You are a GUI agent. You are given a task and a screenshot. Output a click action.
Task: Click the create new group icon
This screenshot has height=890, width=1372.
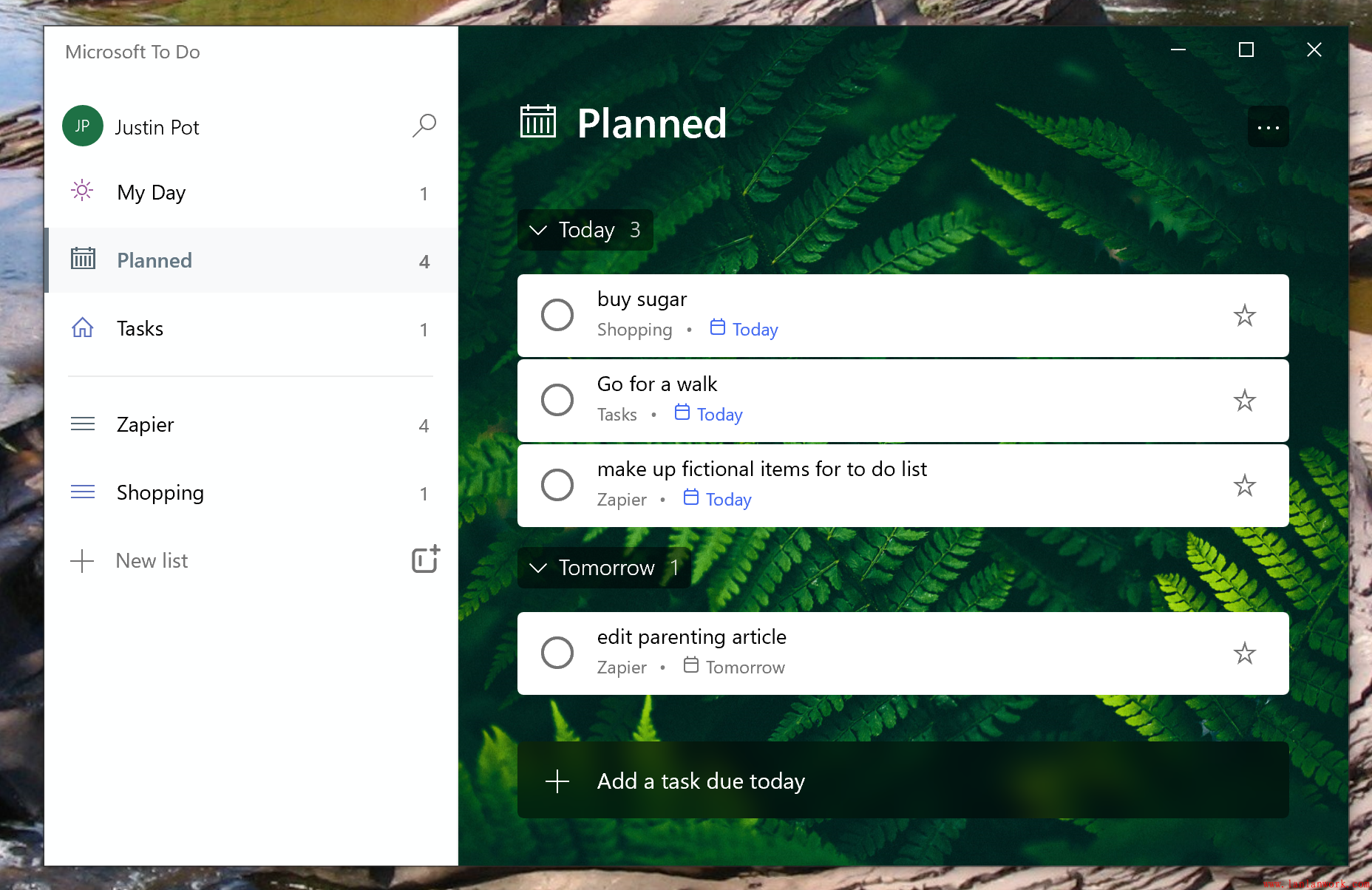[425, 560]
